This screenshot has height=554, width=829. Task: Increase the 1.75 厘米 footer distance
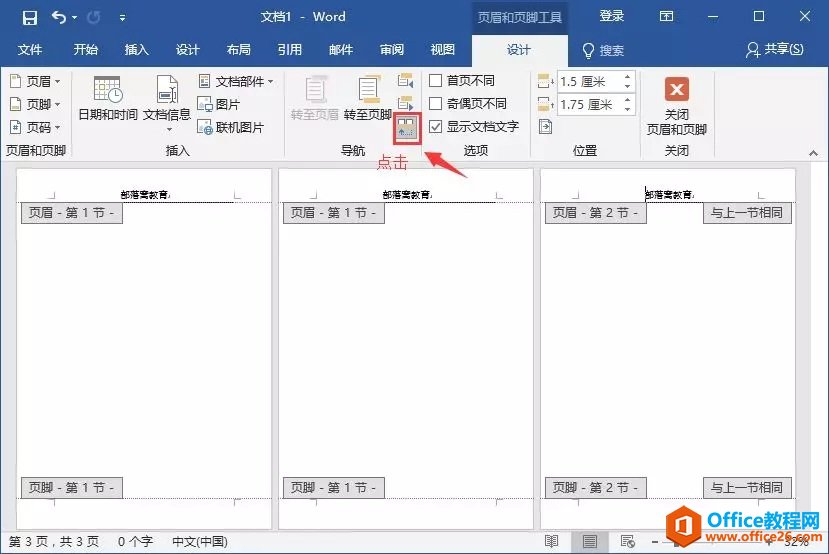(627, 99)
